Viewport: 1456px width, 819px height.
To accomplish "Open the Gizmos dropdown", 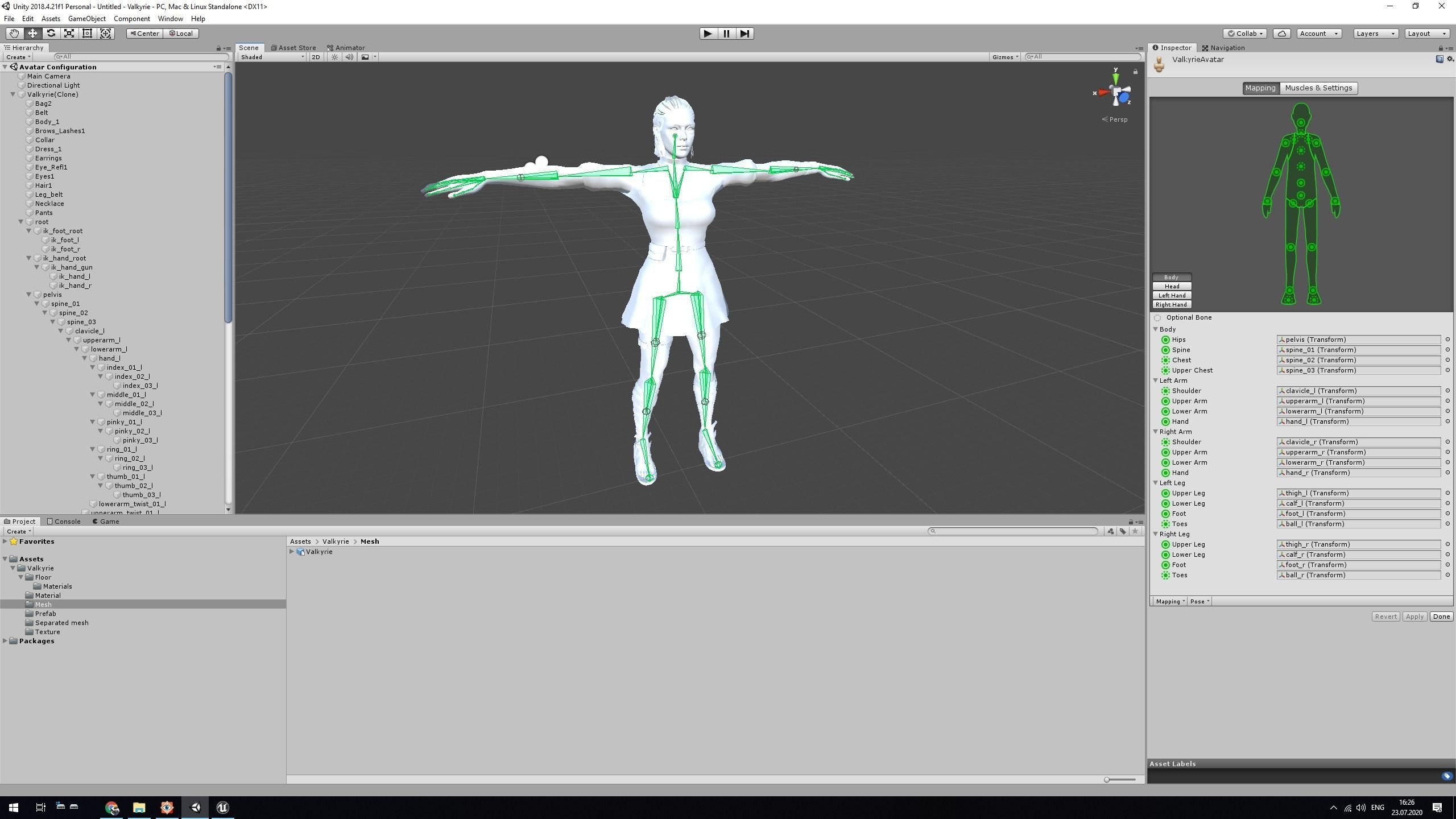I will coord(1004,57).
